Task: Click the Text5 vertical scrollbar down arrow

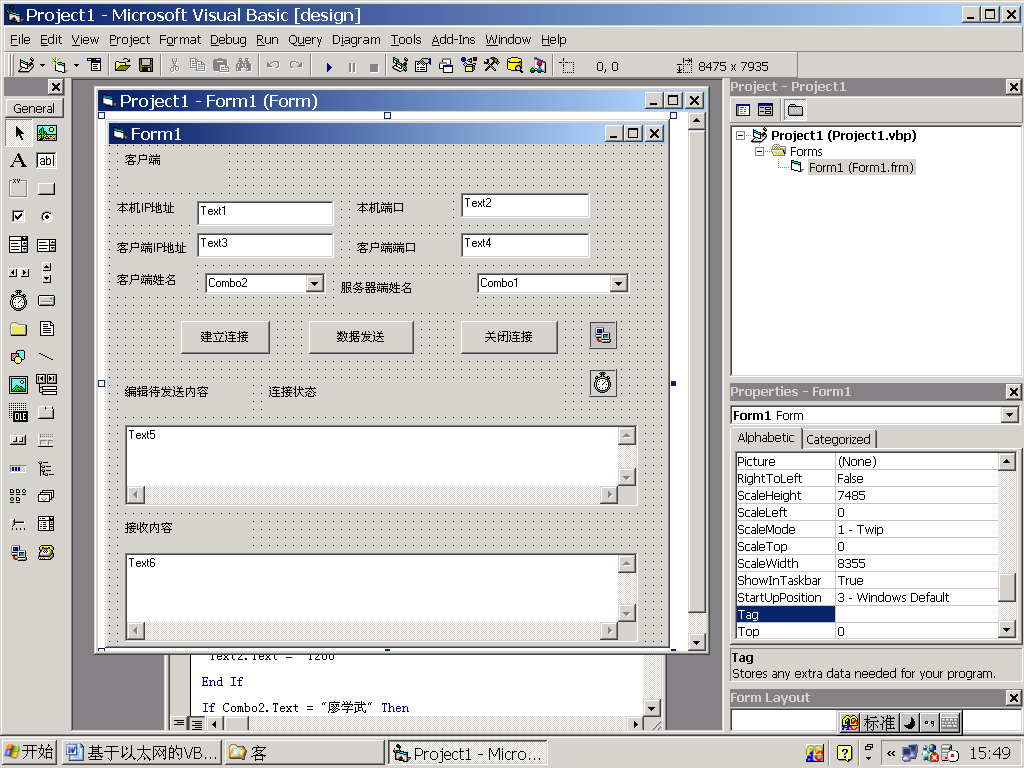Action: click(627, 477)
